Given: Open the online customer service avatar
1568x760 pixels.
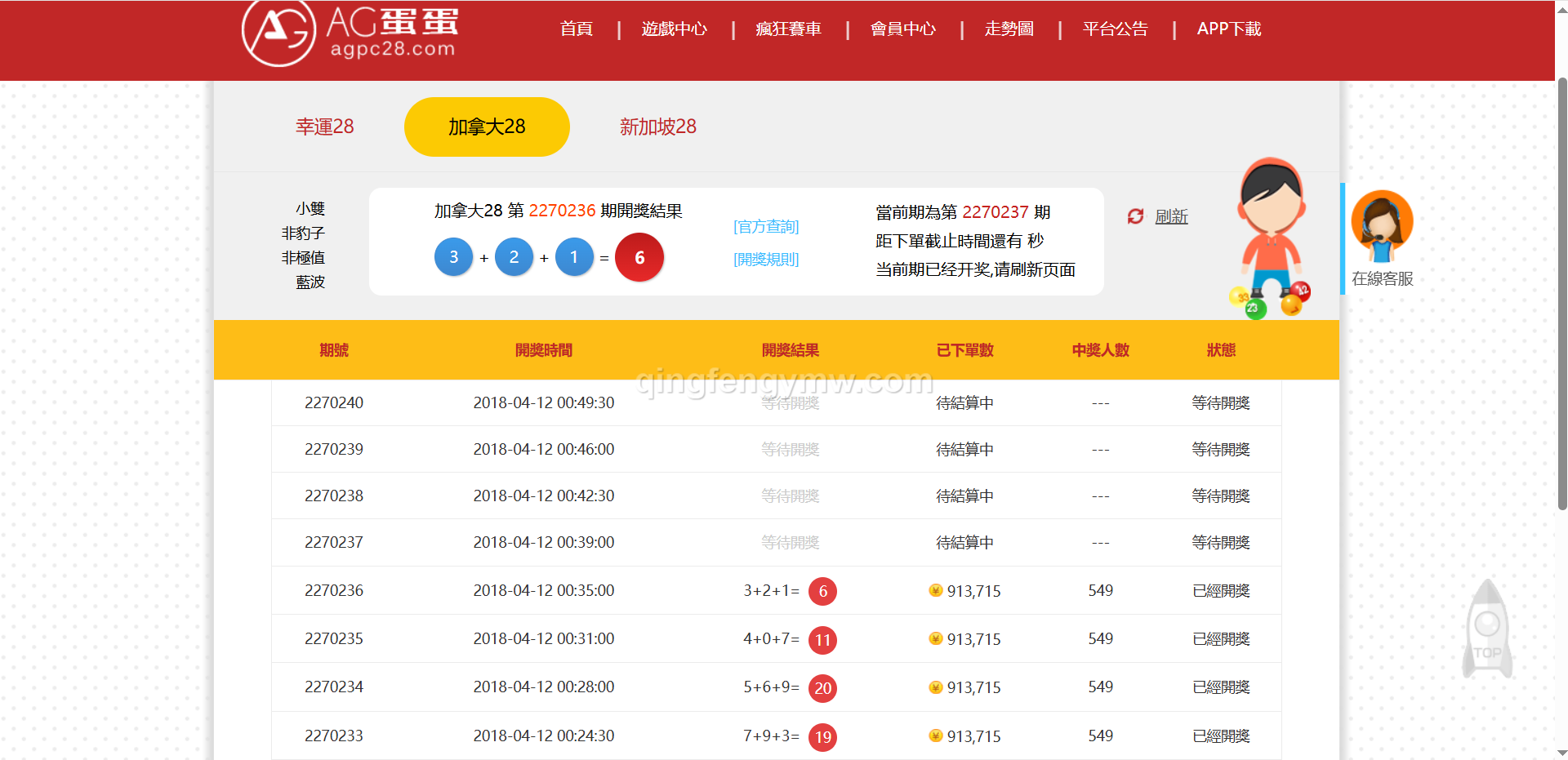Looking at the screenshot, I should pos(1382,223).
